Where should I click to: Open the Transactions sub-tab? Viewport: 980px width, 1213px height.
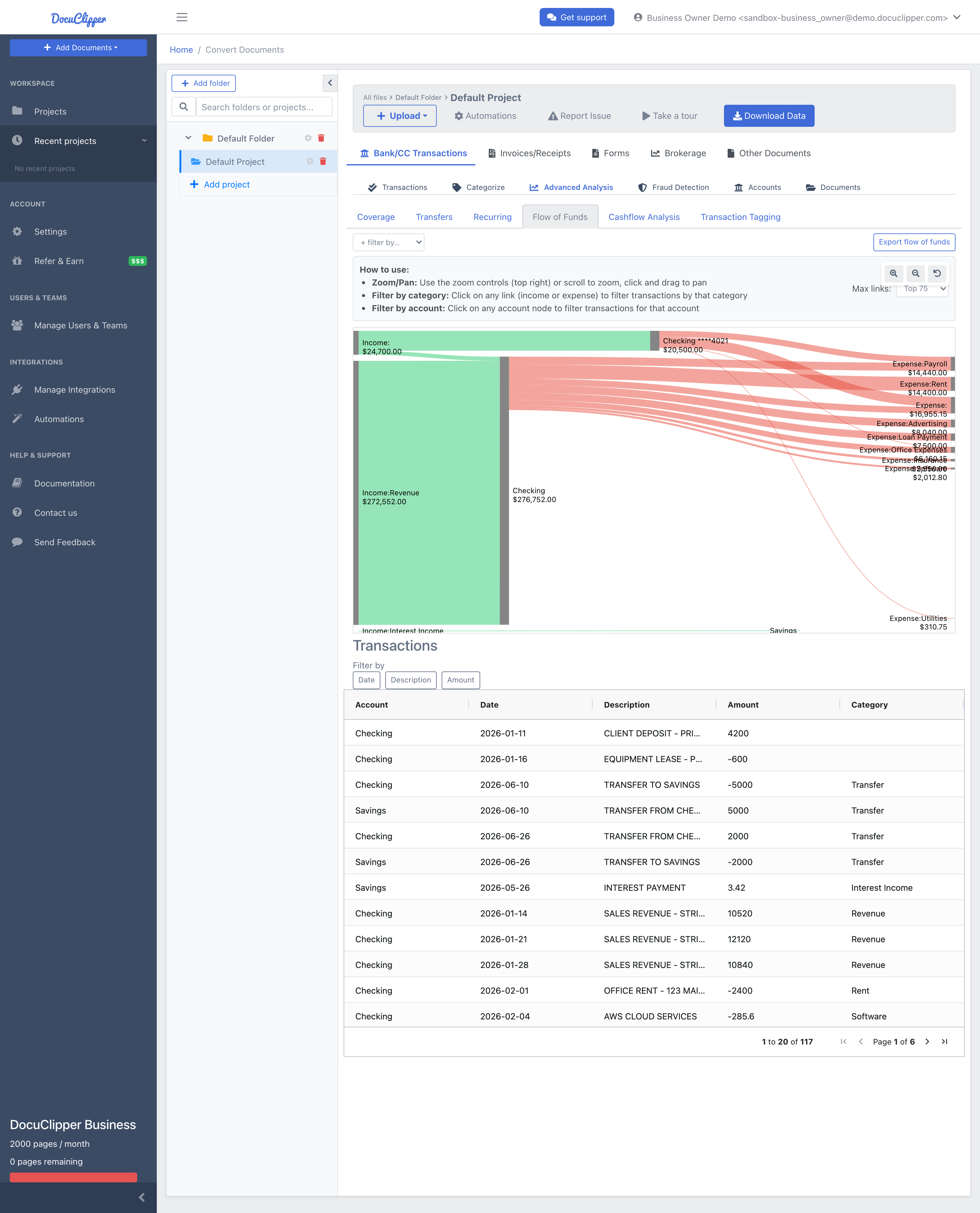click(398, 187)
